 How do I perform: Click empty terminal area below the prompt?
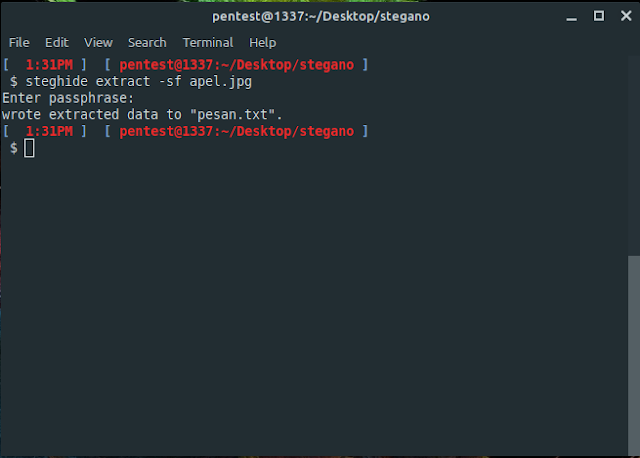coord(314,302)
